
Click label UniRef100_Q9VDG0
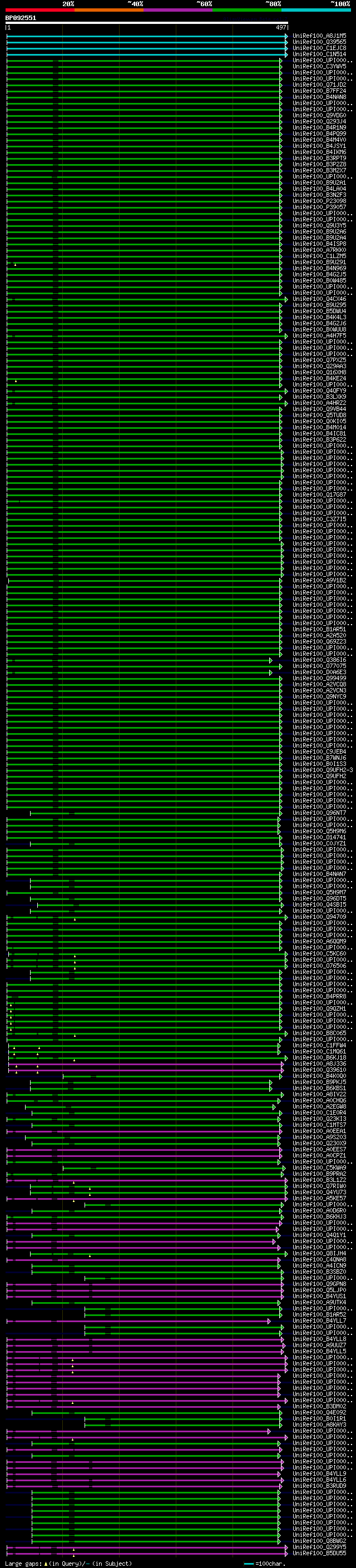(319, 116)
